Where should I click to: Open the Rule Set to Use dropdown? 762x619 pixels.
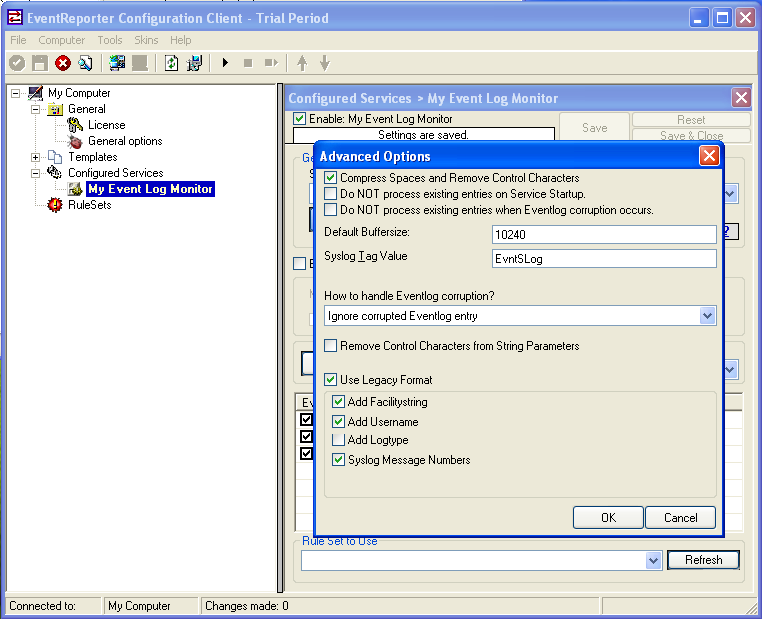click(x=654, y=561)
